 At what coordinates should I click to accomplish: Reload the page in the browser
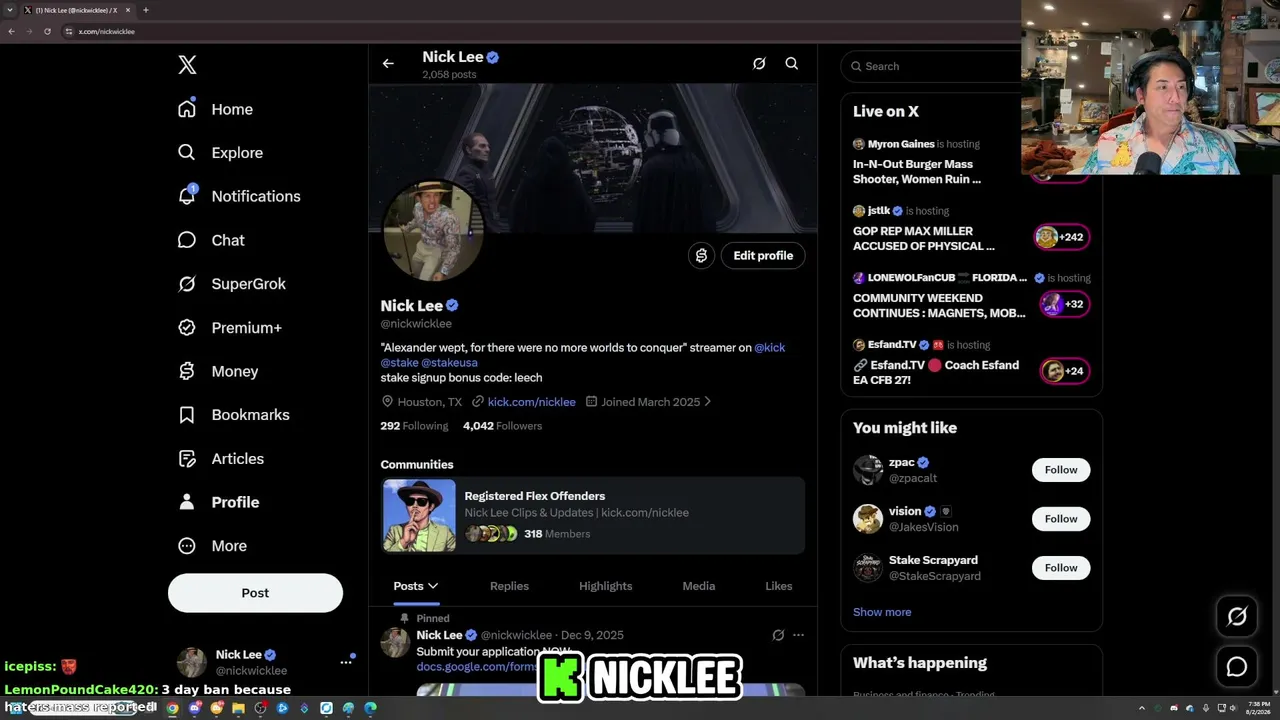(x=47, y=31)
